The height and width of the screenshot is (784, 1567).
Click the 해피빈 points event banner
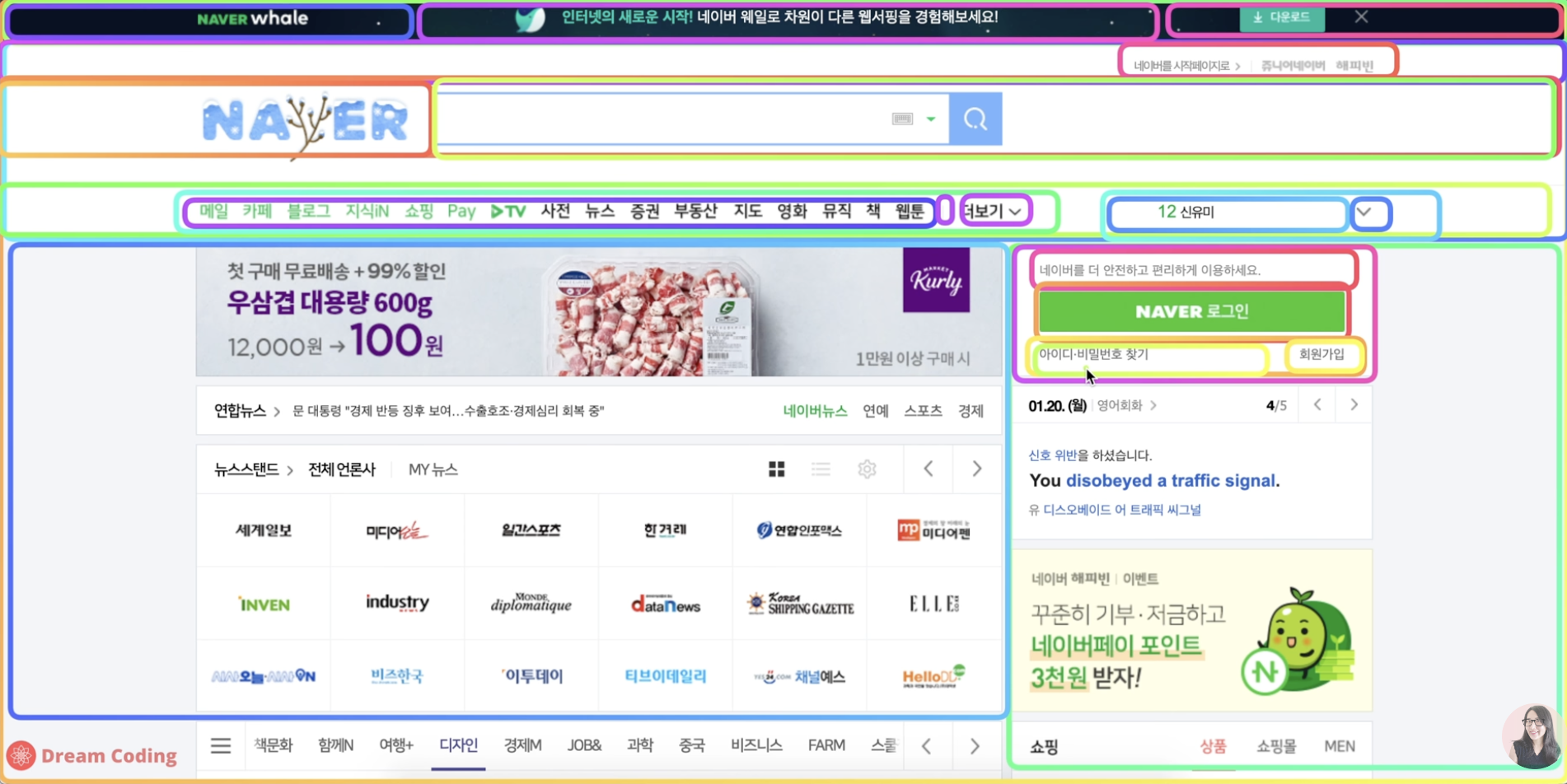click(x=1191, y=631)
